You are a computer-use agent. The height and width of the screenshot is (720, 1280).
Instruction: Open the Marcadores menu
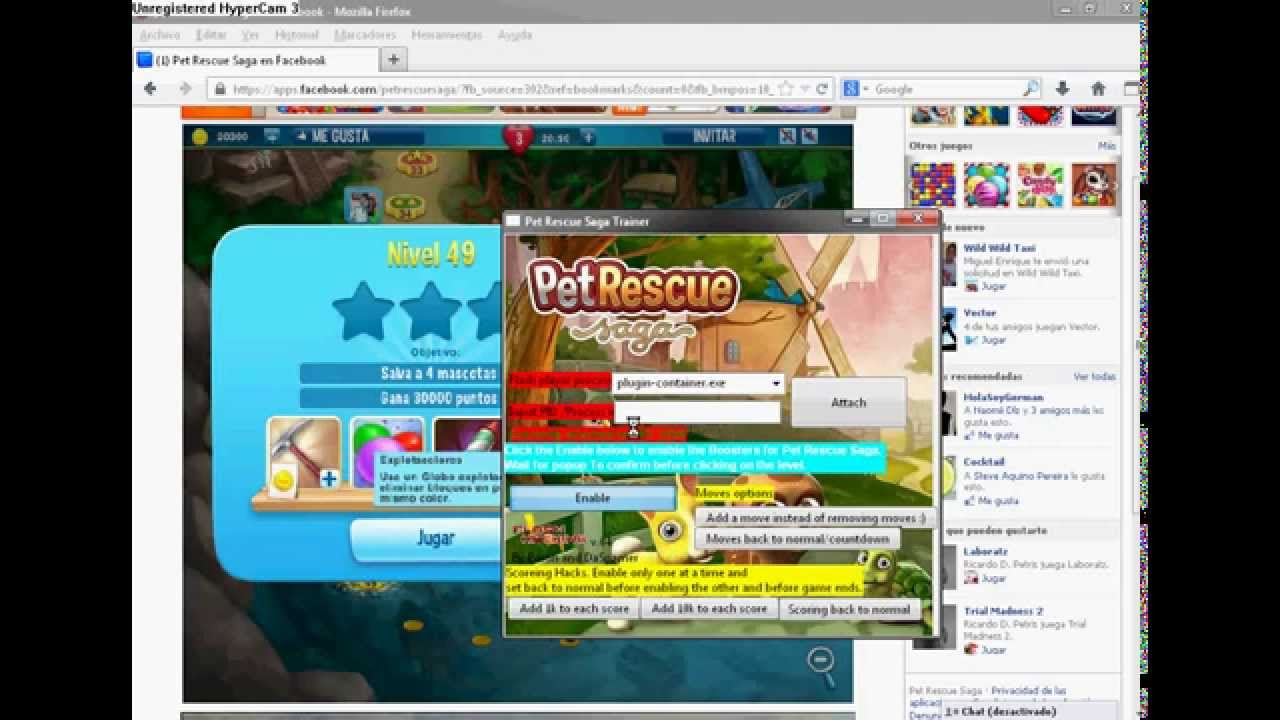tap(365, 34)
